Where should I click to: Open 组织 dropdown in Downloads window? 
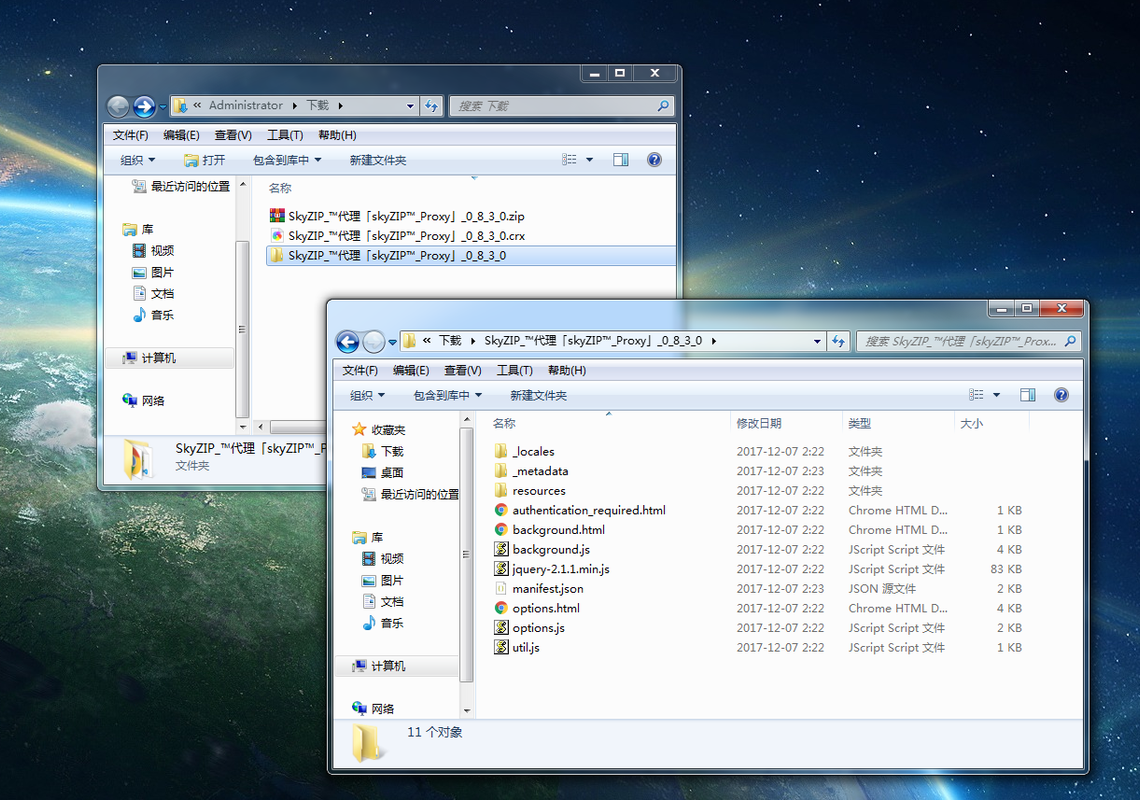pyautogui.click(x=137, y=160)
